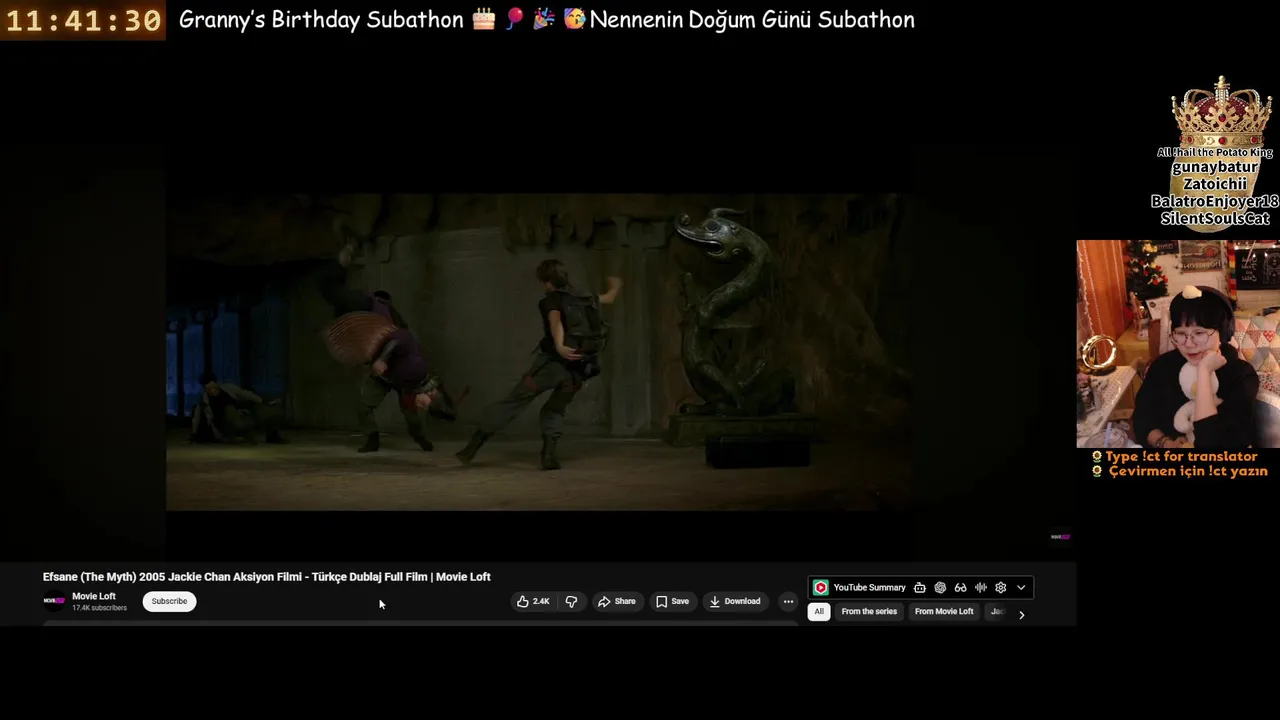Click the Granny's Birthday Subathon title text
This screenshot has width=1280, height=720.
pos(321,20)
